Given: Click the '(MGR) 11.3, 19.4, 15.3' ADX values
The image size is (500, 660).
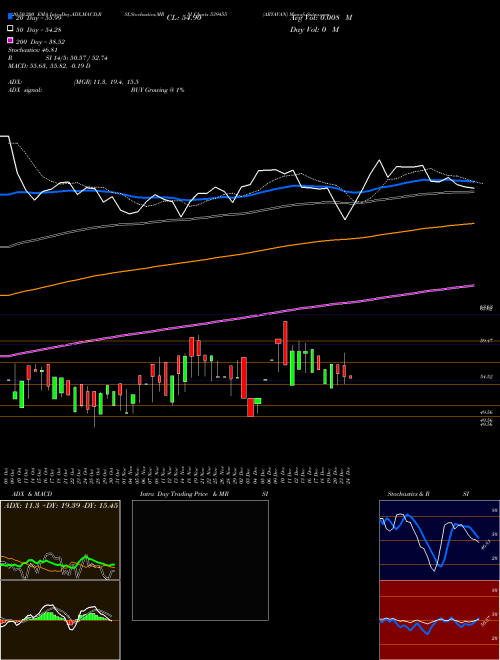Looking at the screenshot, I should 106,82.
